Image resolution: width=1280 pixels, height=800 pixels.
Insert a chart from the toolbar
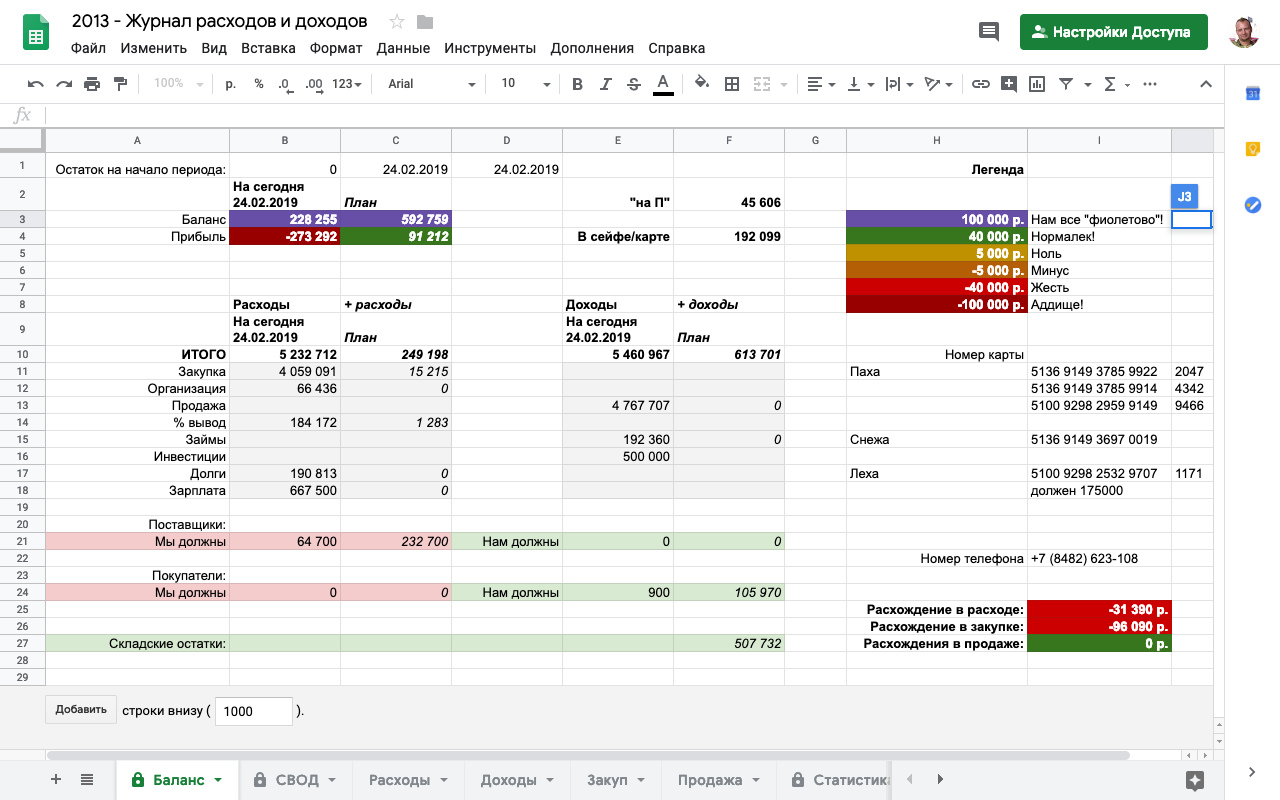coord(1037,84)
